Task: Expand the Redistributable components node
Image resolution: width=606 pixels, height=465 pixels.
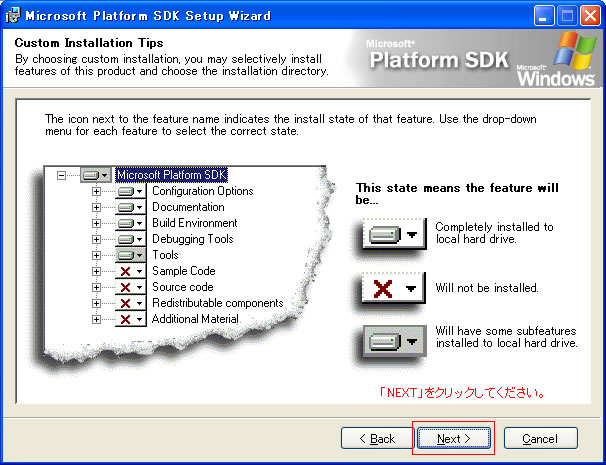Action: pyautogui.click(x=96, y=303)
